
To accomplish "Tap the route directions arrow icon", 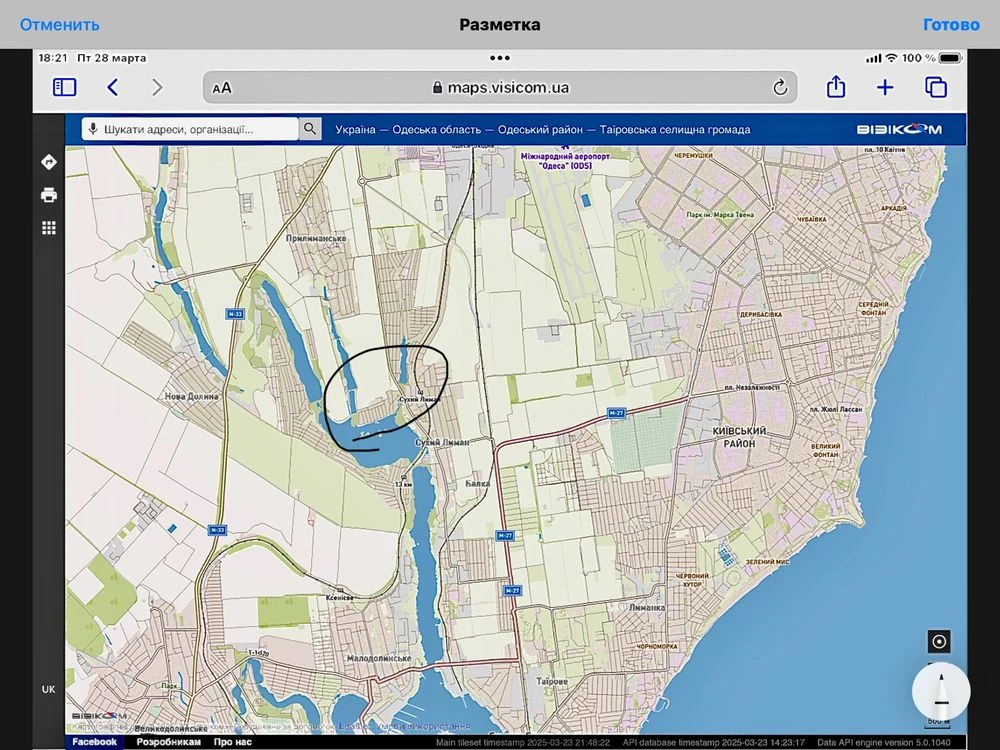I will (x=48, y=162).
